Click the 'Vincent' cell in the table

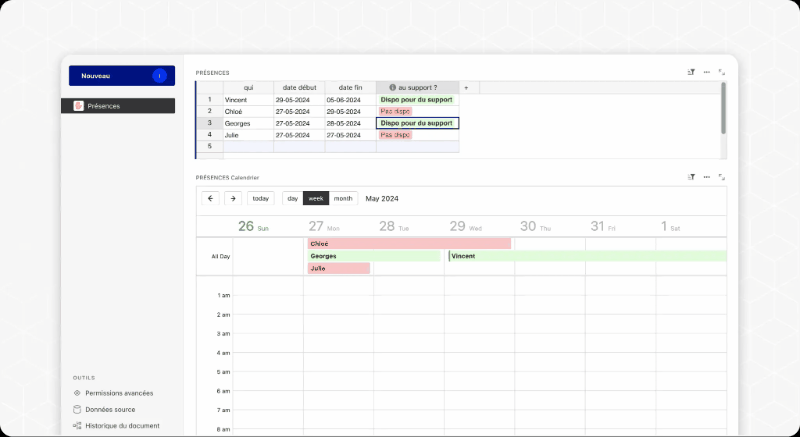tap(248, 100)
